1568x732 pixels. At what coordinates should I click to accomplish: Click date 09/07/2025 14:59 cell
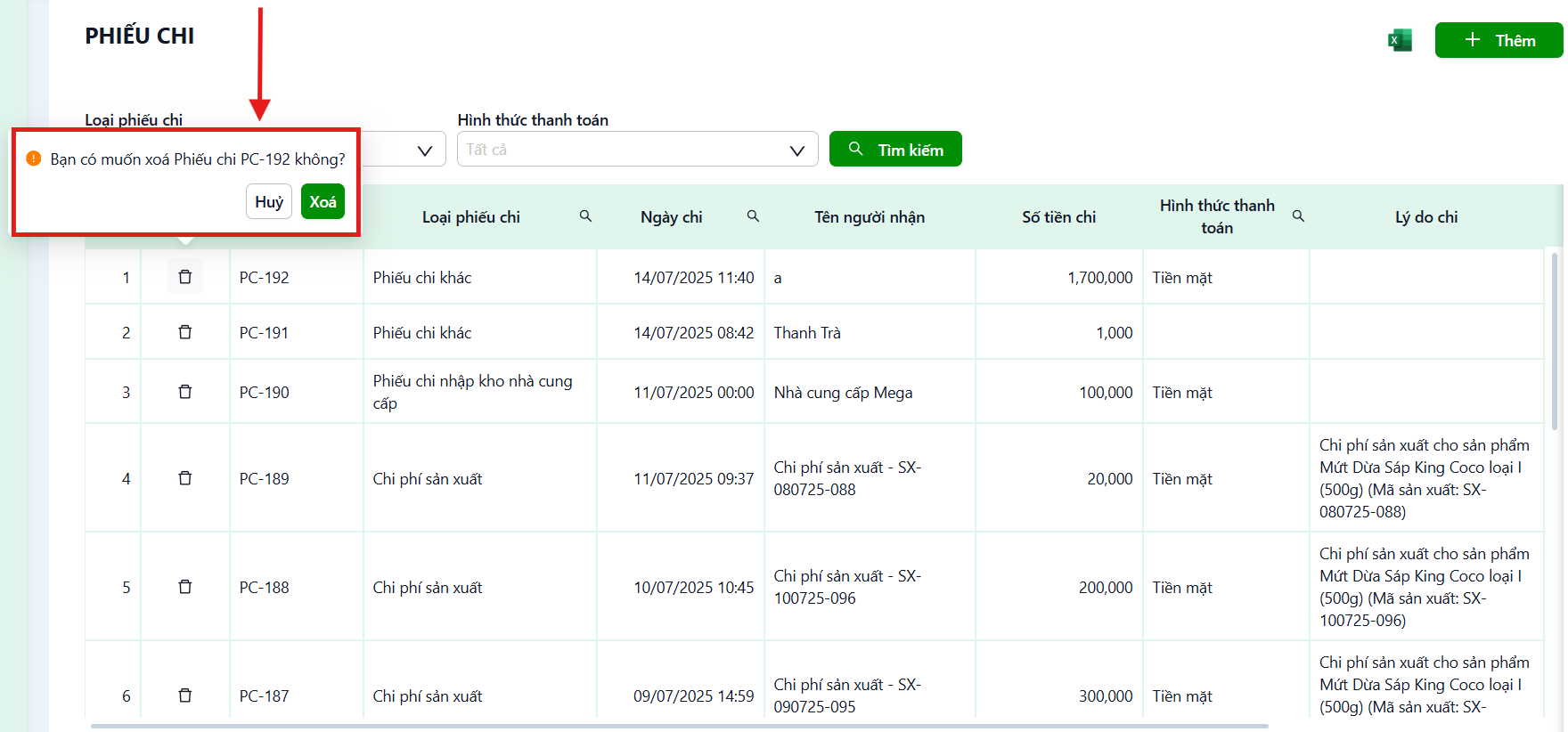point(681,681)
